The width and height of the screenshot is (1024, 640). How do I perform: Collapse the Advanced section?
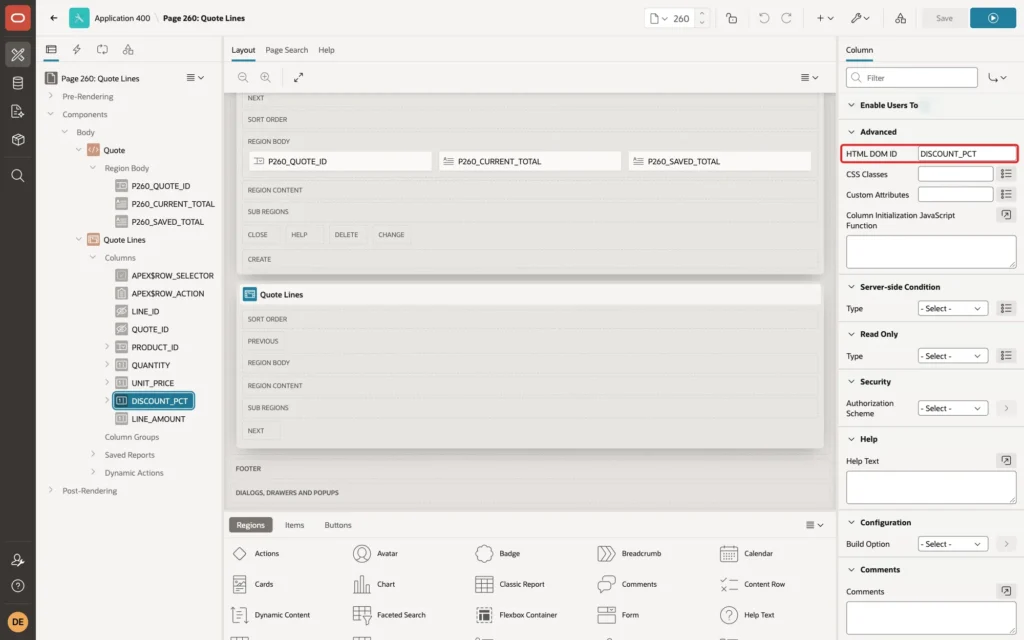[x=851, y=132]
